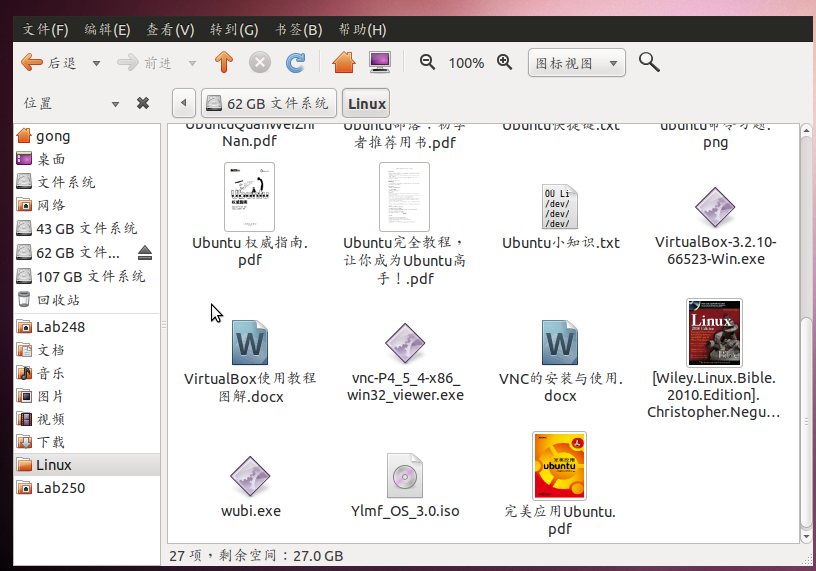Select the VirtualBox-3.2.10-66523-Win.exe icon
This screenshot has height=571, width=816.
tap(715, 207)
